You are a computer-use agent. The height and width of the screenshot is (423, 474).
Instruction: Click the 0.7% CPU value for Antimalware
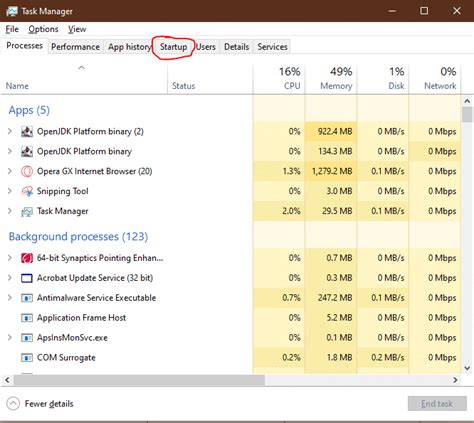291,298
